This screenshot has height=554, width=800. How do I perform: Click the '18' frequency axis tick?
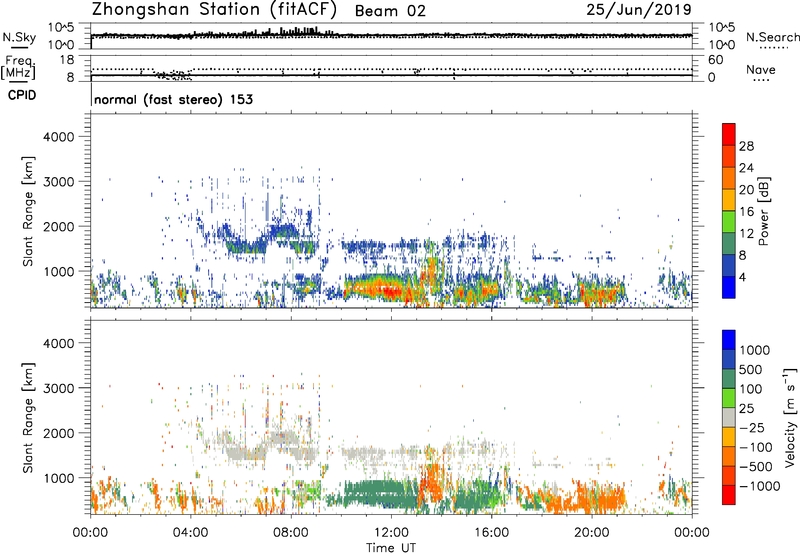click(x=67, y=60)
